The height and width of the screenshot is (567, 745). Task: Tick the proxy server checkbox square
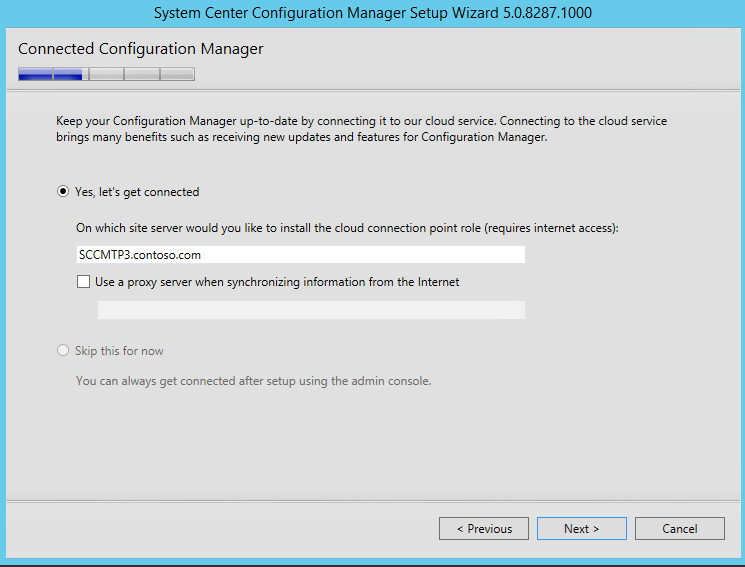pyautogui.click(x=83, y=281)
